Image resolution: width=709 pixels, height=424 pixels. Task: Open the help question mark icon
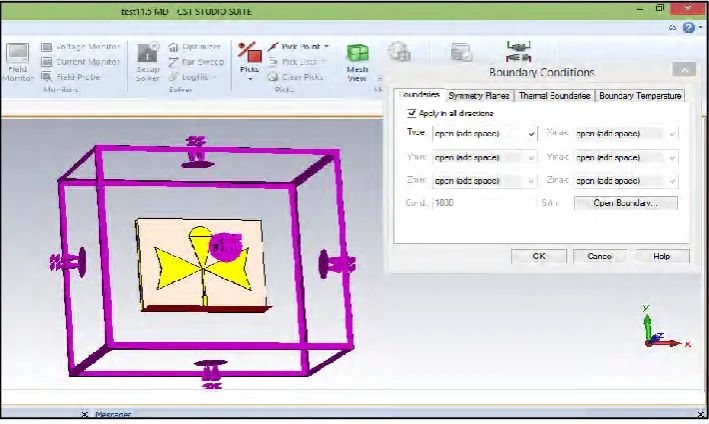point(688,28)
